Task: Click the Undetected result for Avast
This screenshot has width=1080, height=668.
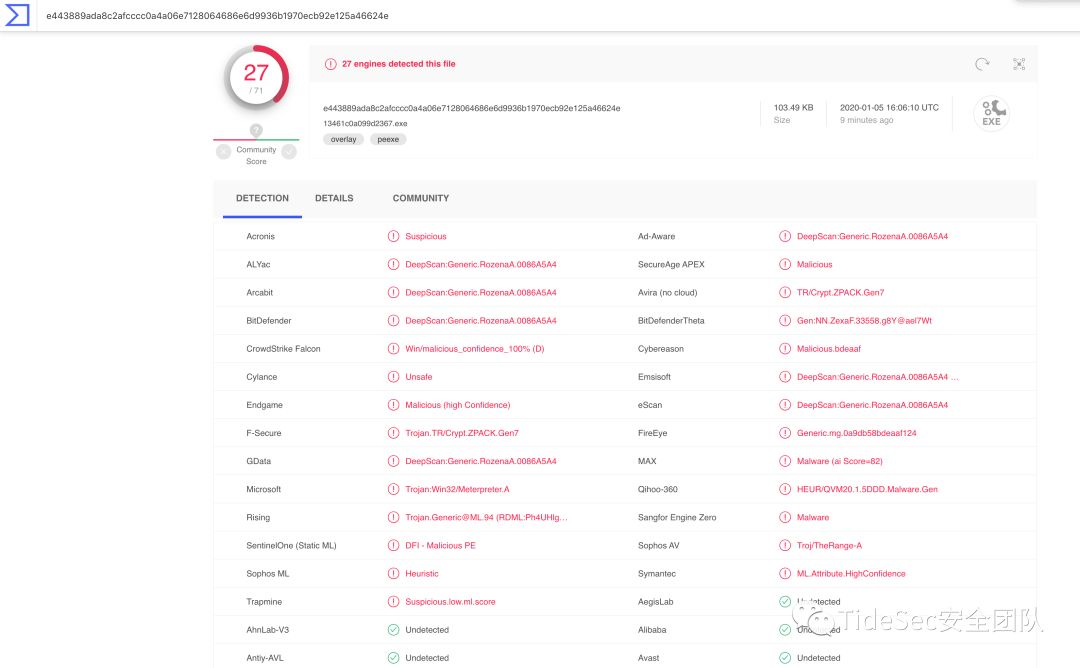Action: point(818,658)
